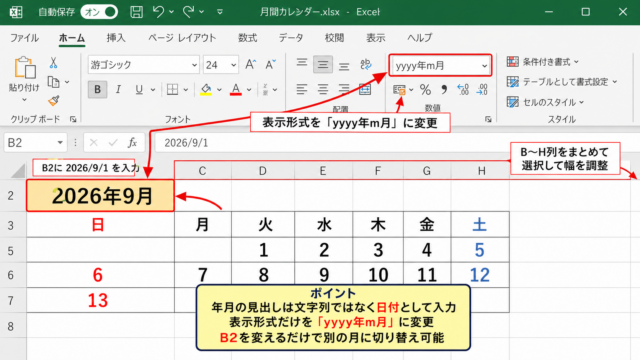Open セルのスタイル menu

(545, 102)
